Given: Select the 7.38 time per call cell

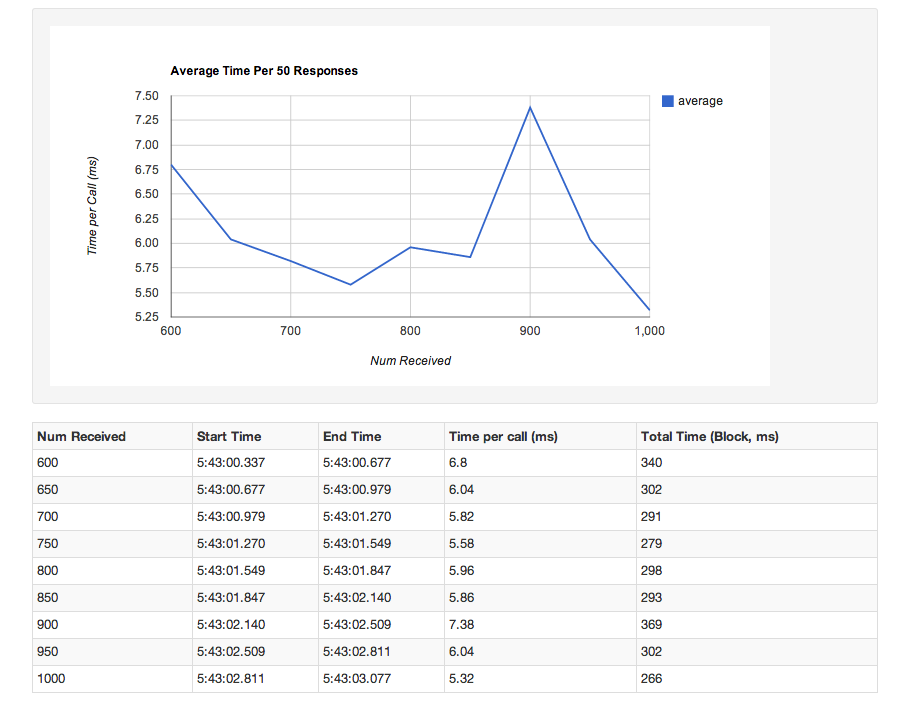Looking at the screenshot, I should point(463,625).
